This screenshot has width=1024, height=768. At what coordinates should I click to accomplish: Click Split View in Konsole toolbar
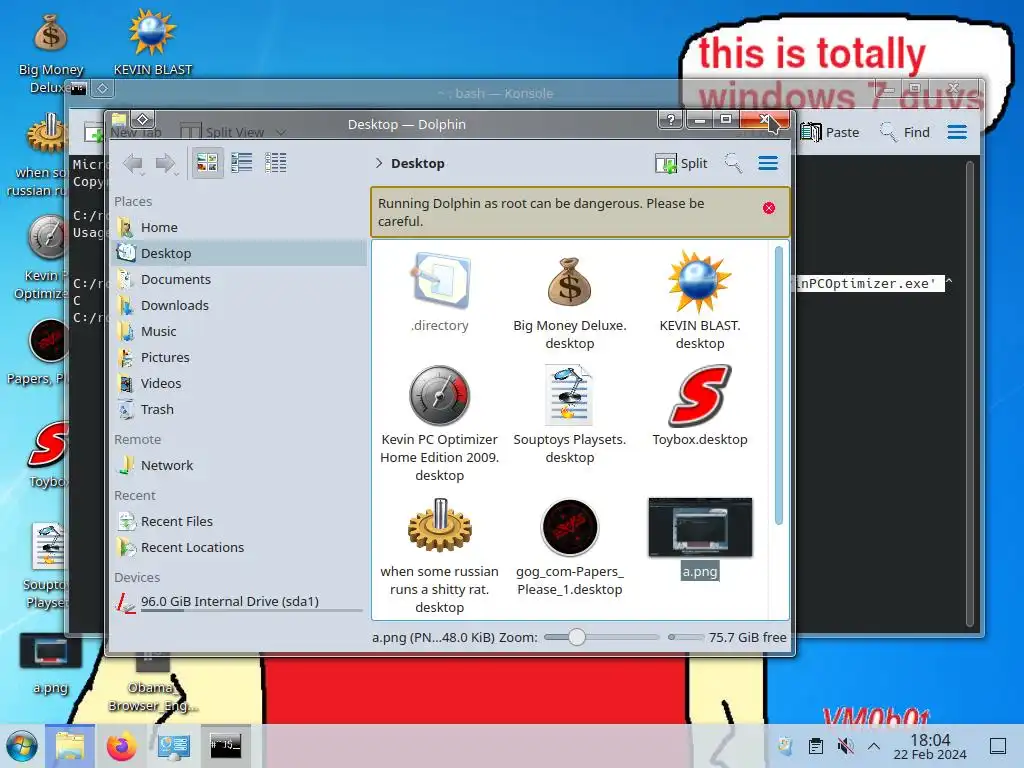[233, 133]
